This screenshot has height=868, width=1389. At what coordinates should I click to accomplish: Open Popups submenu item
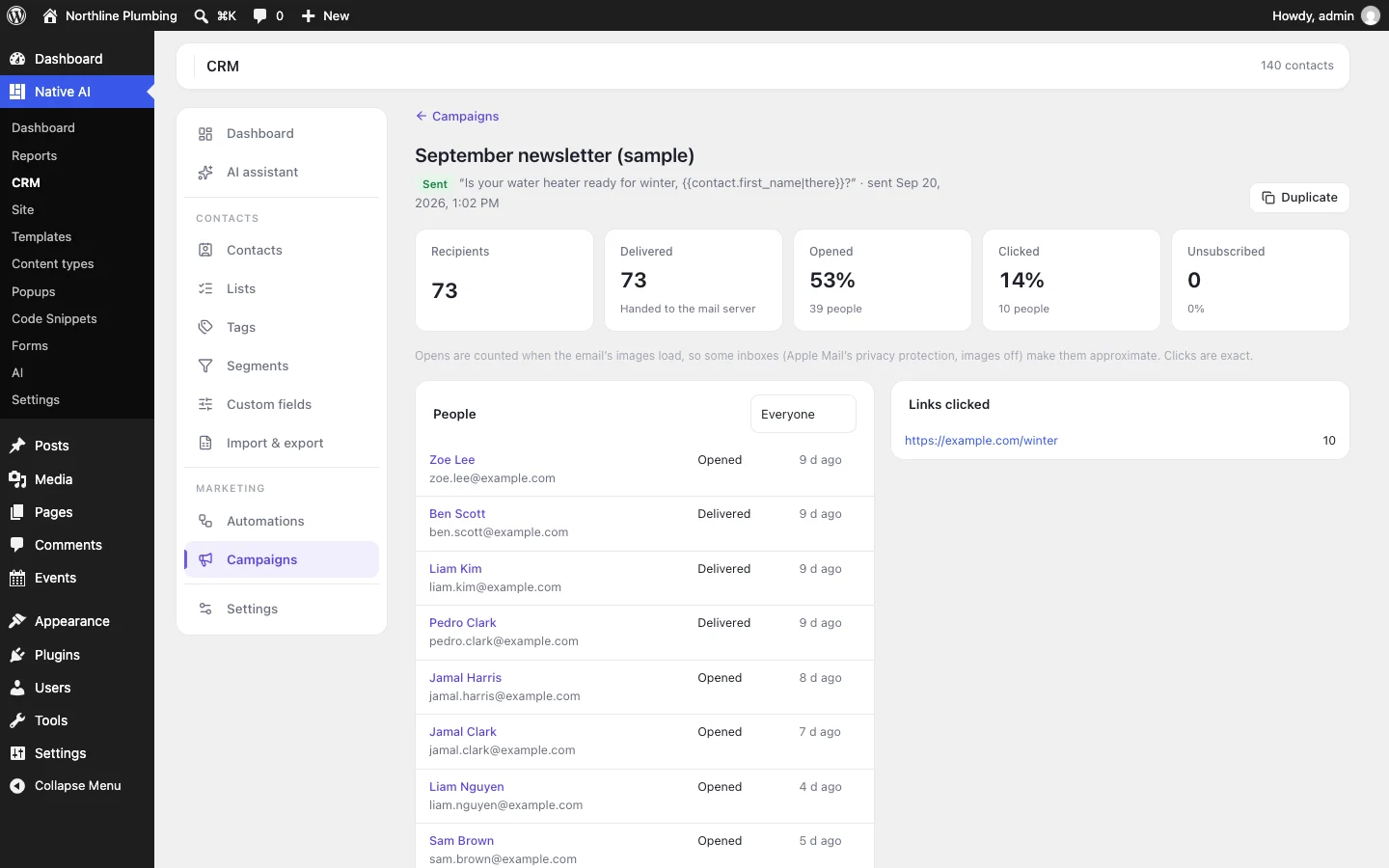[34, 291]
